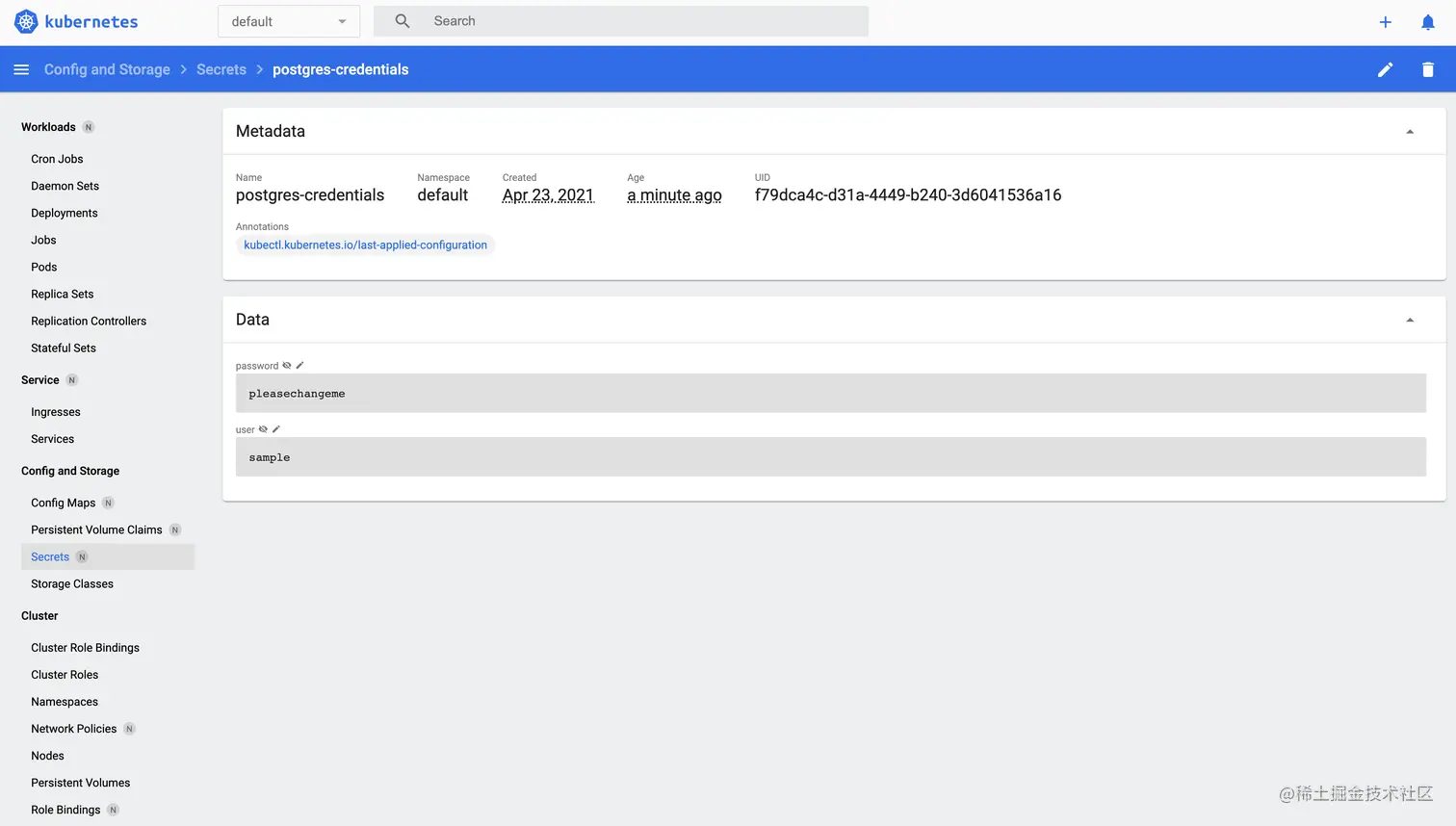1456x826 pixels.
Task: Open Replication Controllers in sidebar
Action: coord(89,321)
